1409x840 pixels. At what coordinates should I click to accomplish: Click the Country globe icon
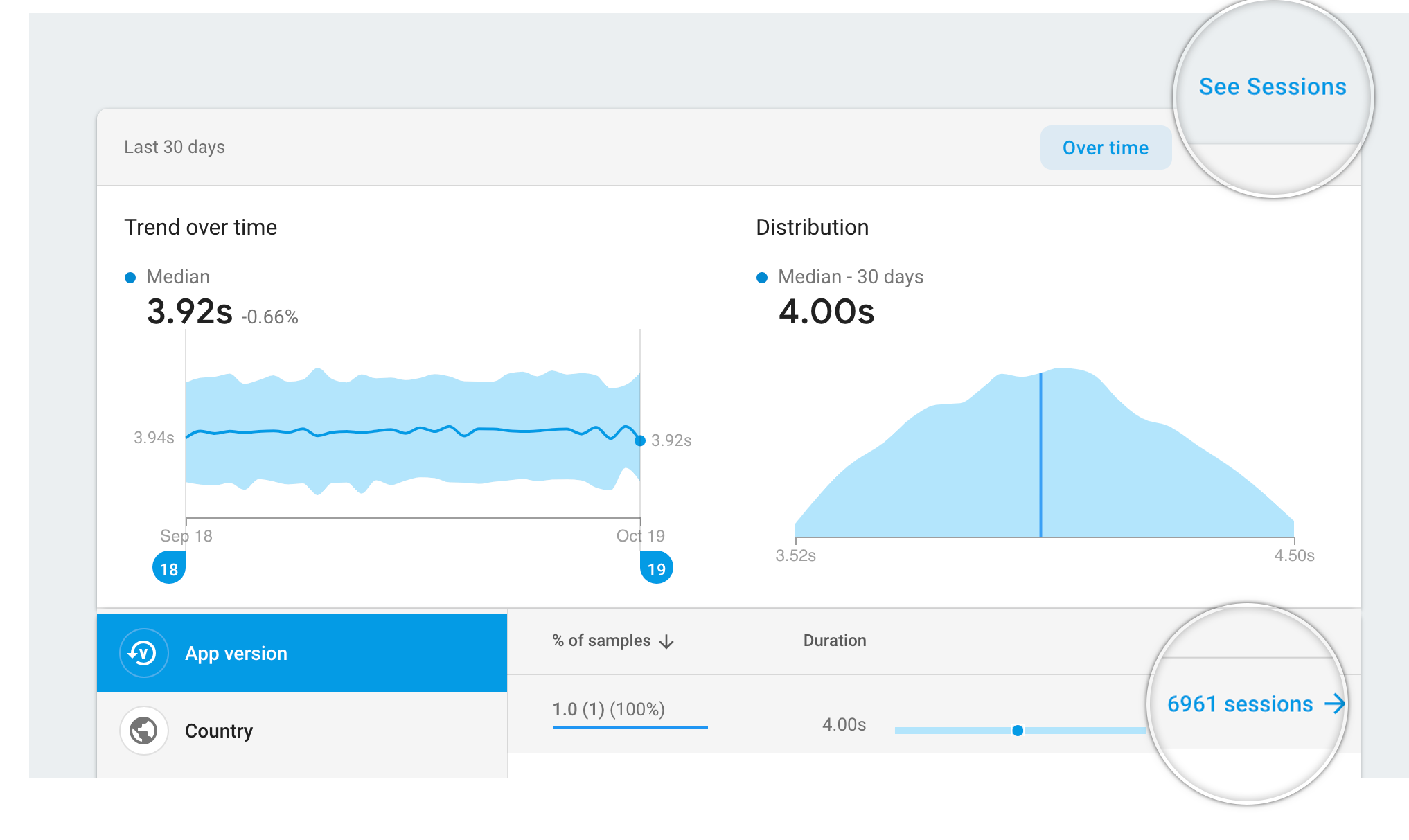(143, 731)
